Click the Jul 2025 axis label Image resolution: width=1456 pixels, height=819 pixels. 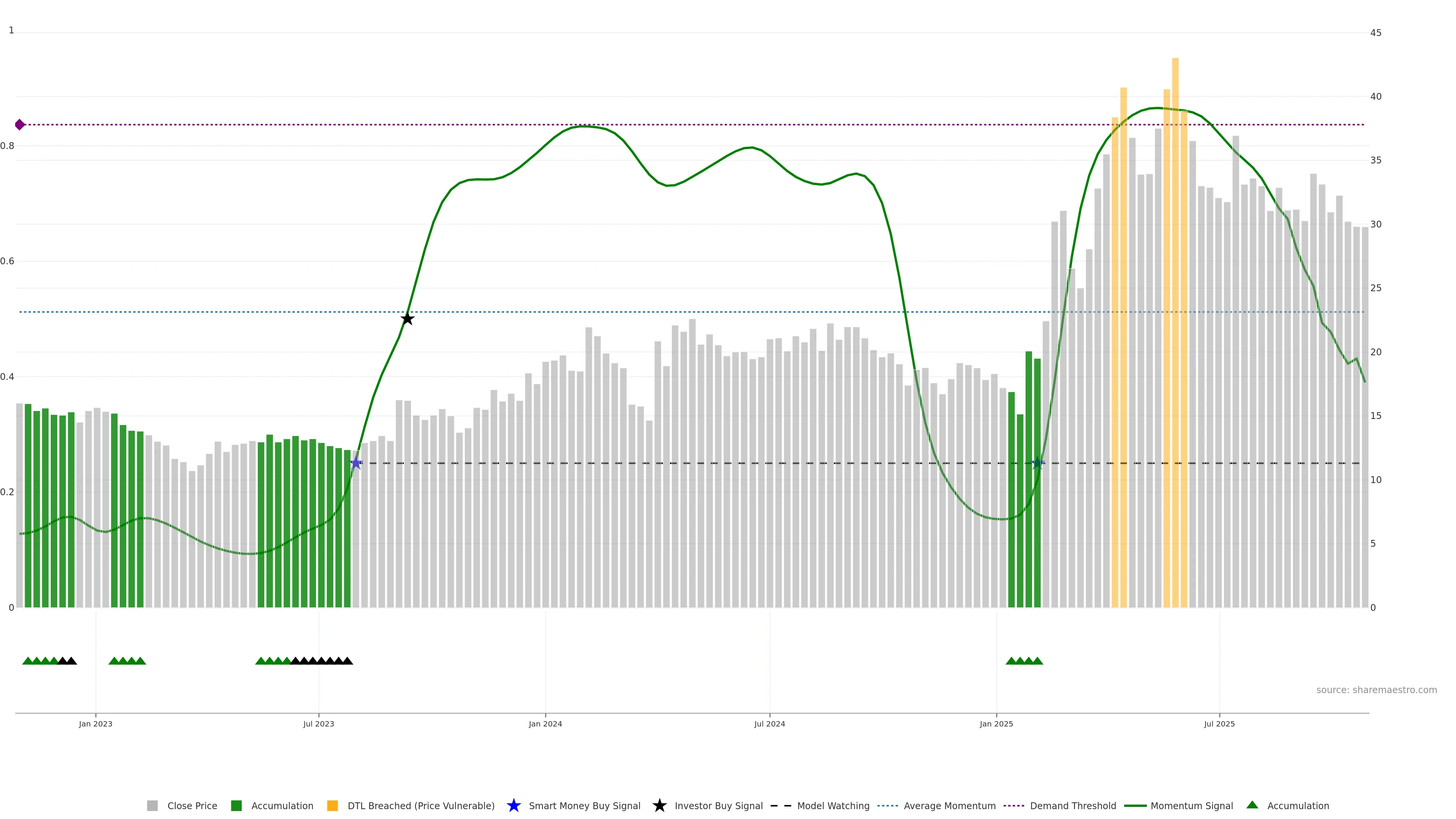tap(1219, 723)
